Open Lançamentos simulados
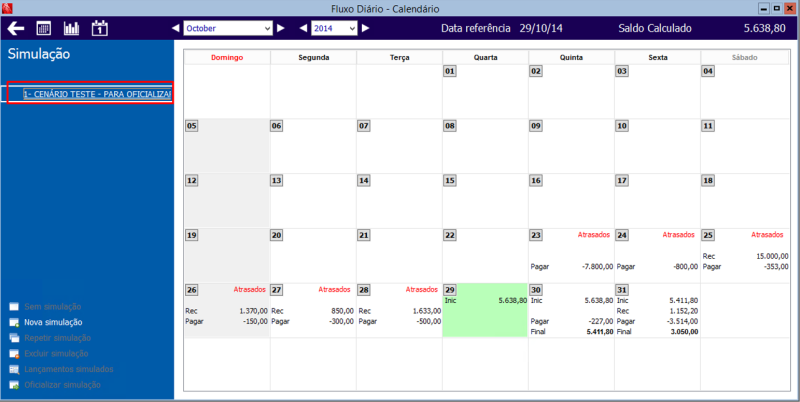Viewport: 800px width, 402px height. click(x=69, y=369)
